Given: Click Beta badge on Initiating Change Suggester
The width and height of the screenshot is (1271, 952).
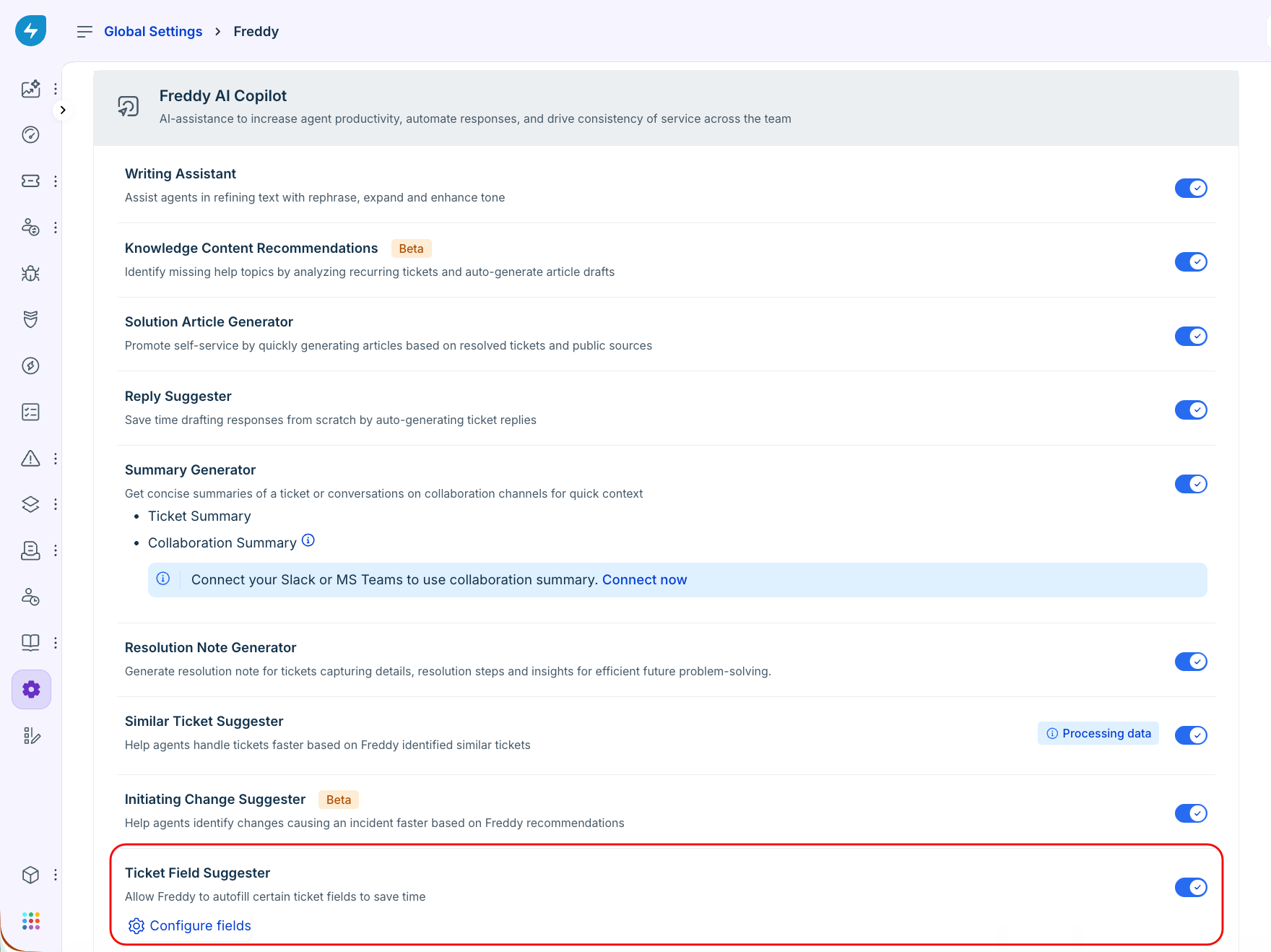Looking at the screenshot, I should [339, 800].
